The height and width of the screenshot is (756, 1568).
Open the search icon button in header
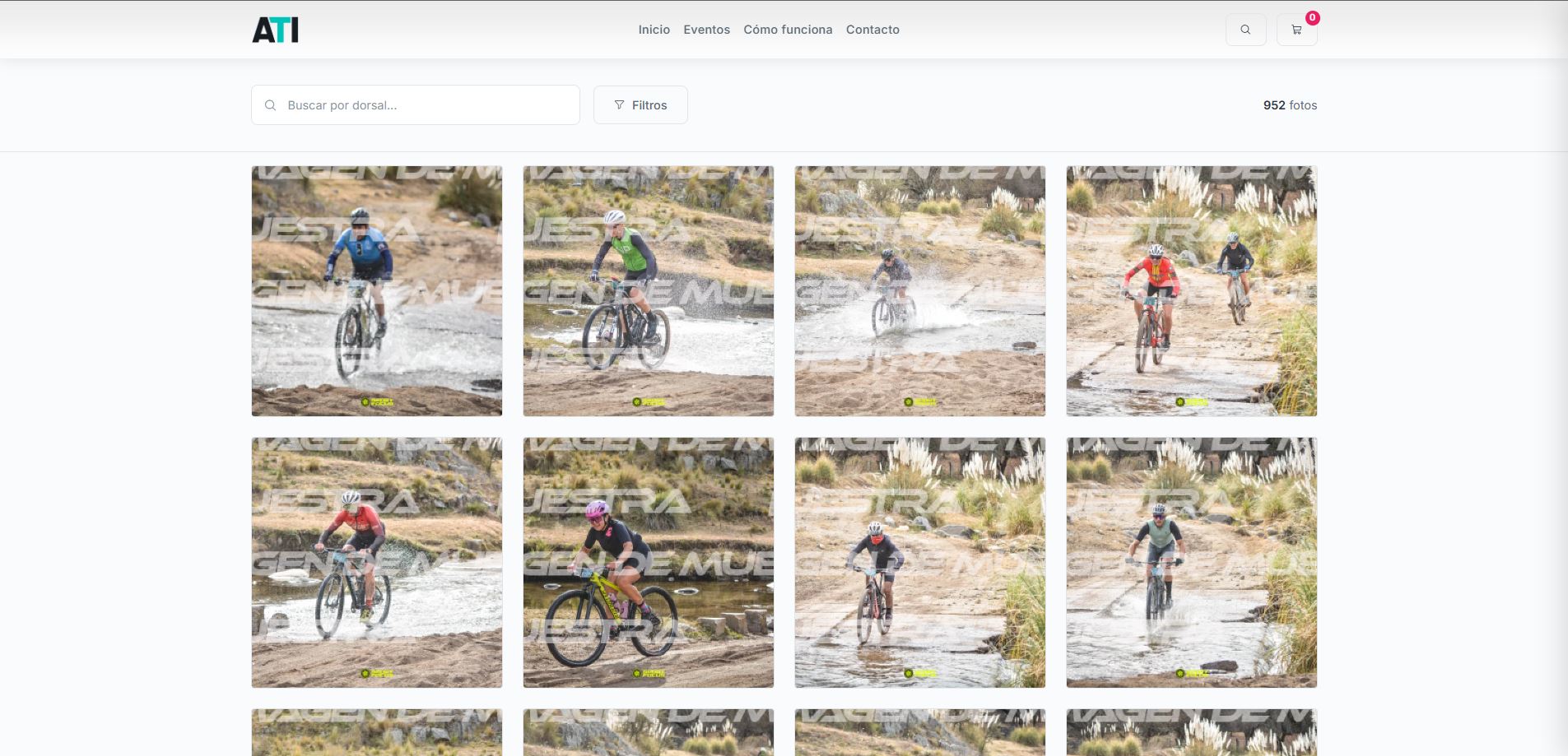pos(1245,30)
